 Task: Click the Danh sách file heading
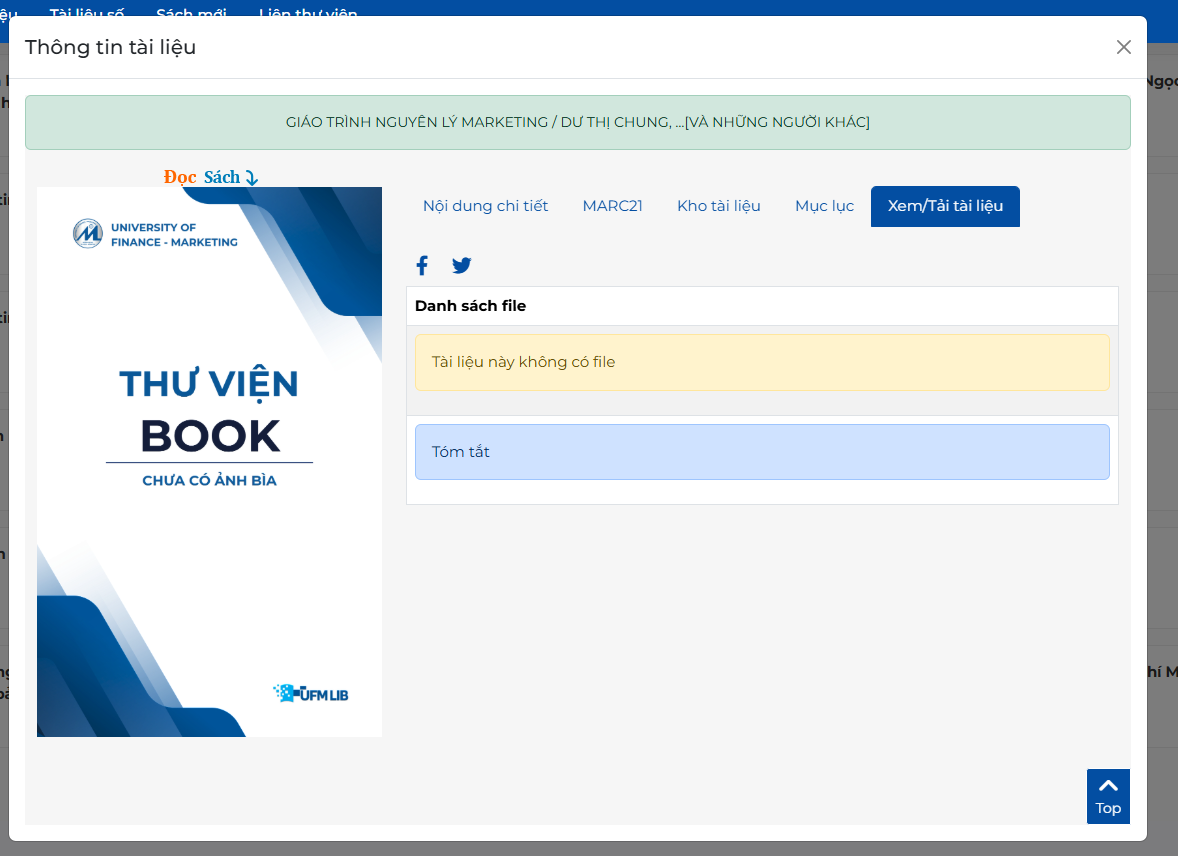pos(470,306)
